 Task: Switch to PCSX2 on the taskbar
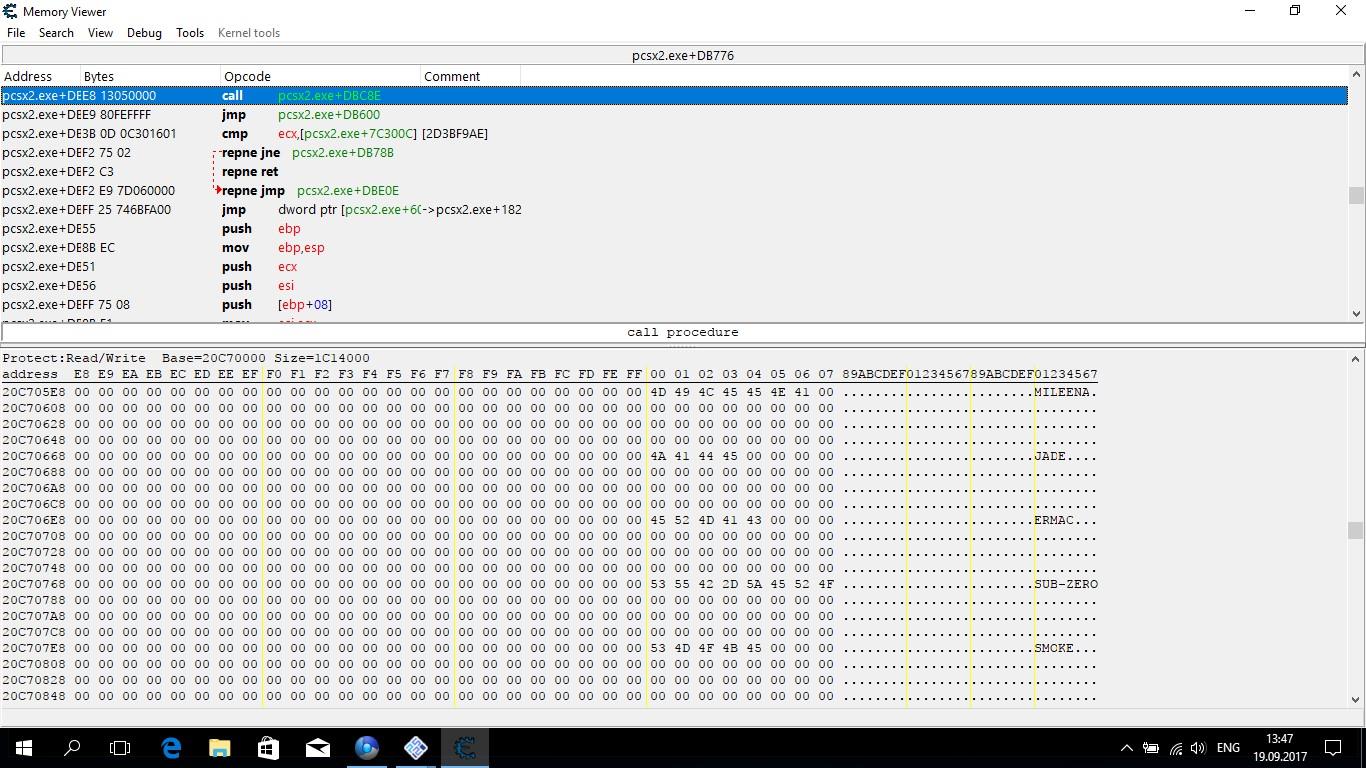tap(415, 747)
